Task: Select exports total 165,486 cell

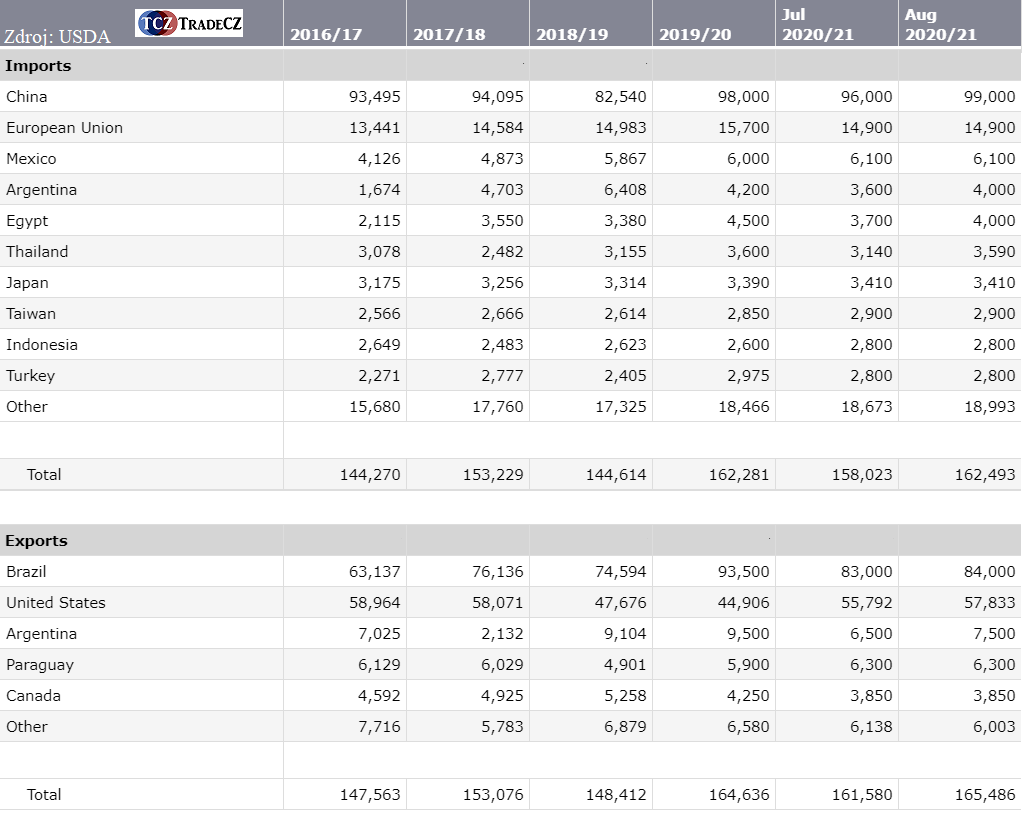Action: pyautogui.click(x=984, y=795)
